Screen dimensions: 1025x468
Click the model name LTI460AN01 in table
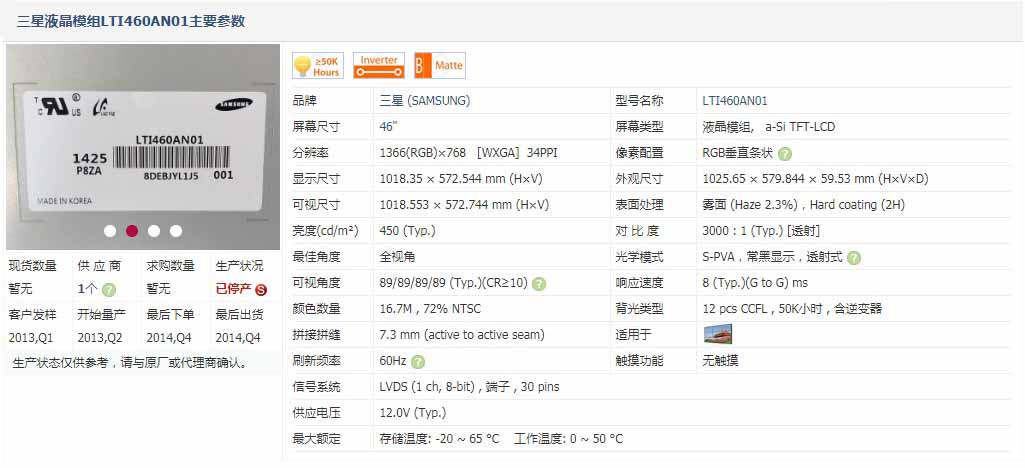[735, 101]
